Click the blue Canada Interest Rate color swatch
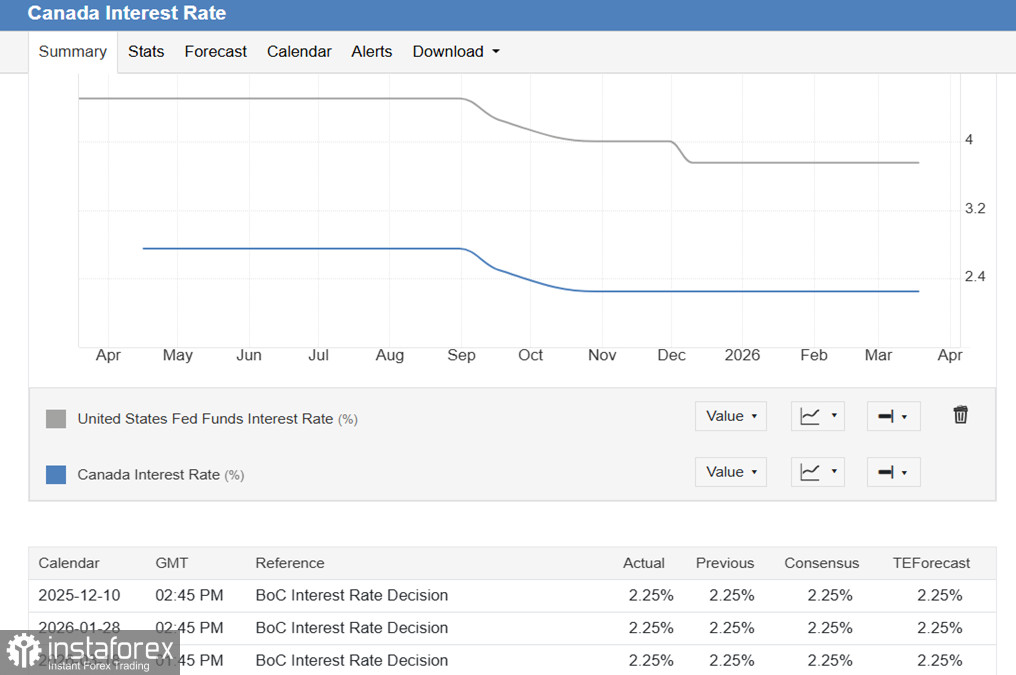Viewport: 1016px width, 675px height. pos(56,475)
